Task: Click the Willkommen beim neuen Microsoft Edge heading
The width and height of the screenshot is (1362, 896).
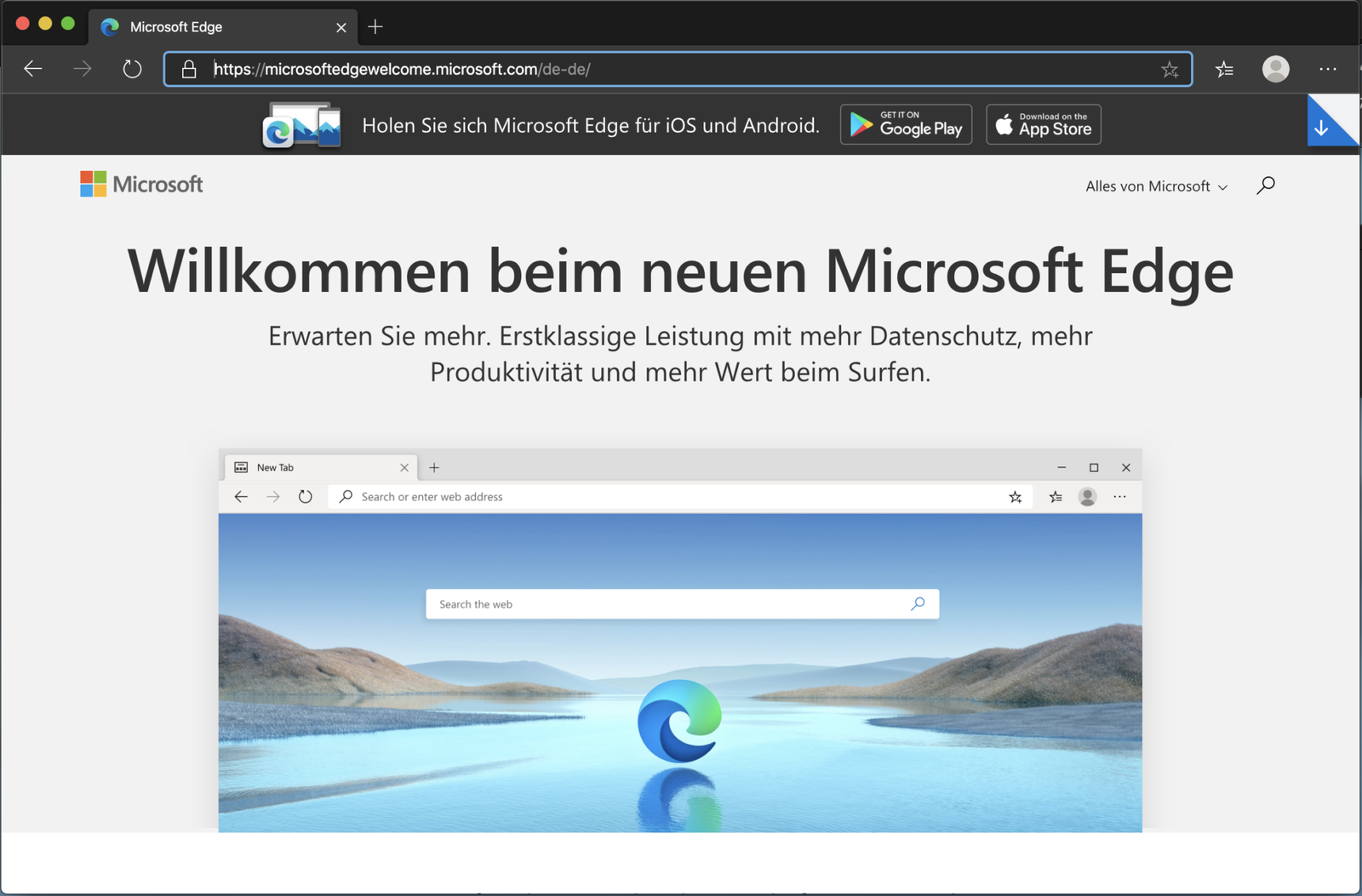Action: (x=680, y=271)
